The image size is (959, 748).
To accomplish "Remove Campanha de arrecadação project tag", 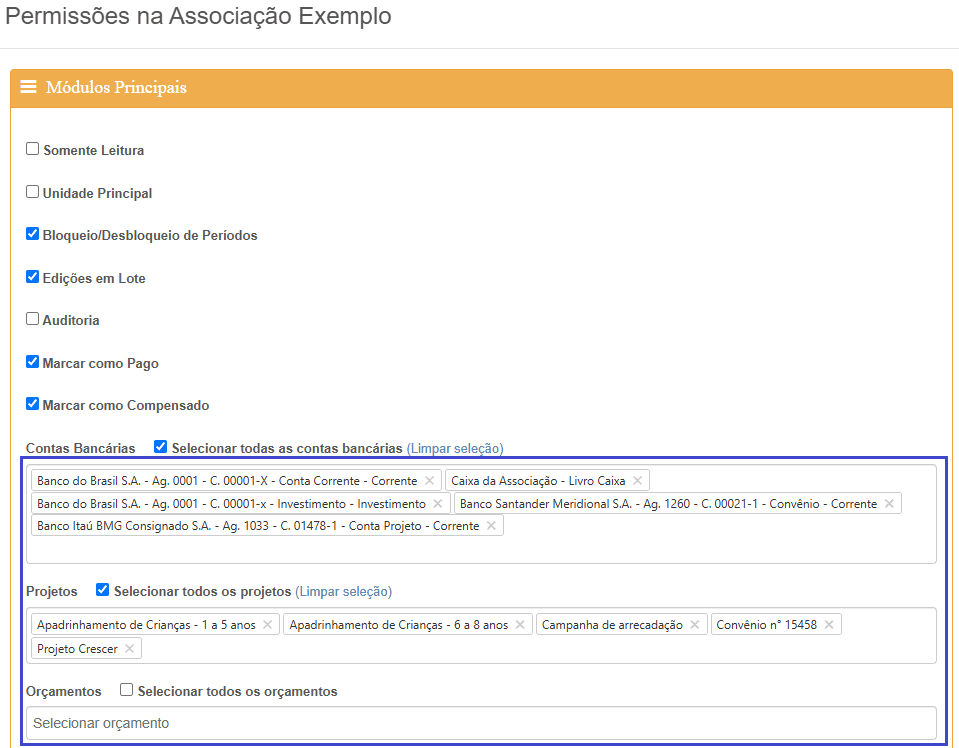I will (695, 624).
